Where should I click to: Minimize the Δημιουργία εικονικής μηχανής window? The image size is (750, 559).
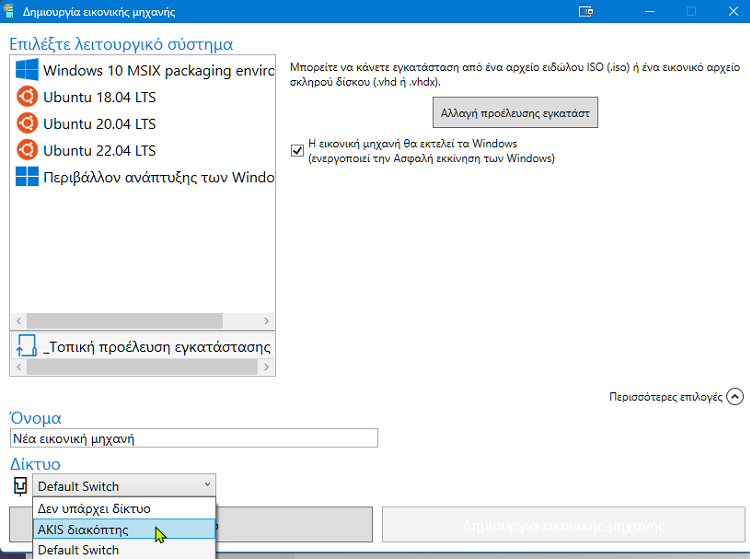650,11
